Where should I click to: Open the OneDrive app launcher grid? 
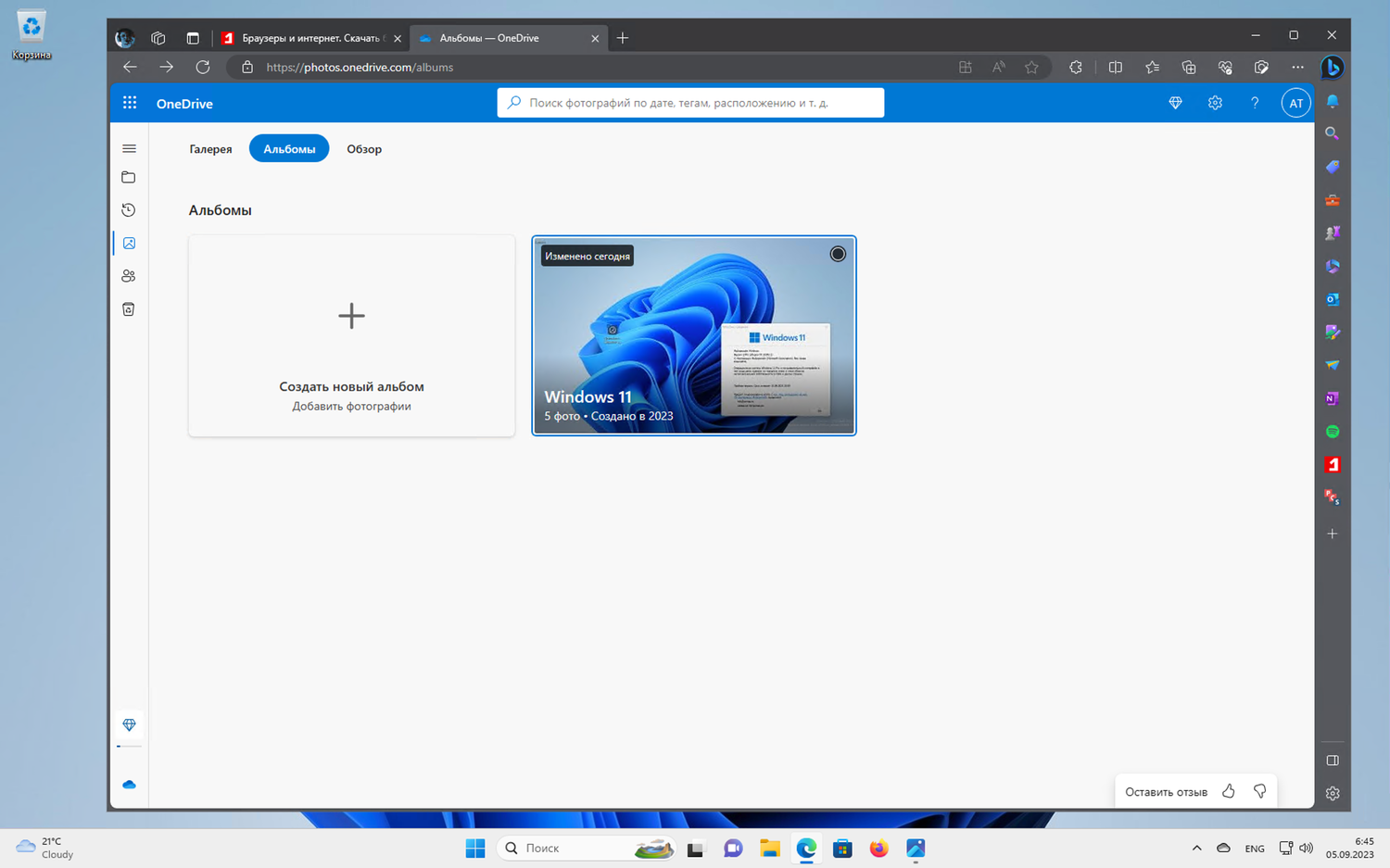[x=130, y=103]
